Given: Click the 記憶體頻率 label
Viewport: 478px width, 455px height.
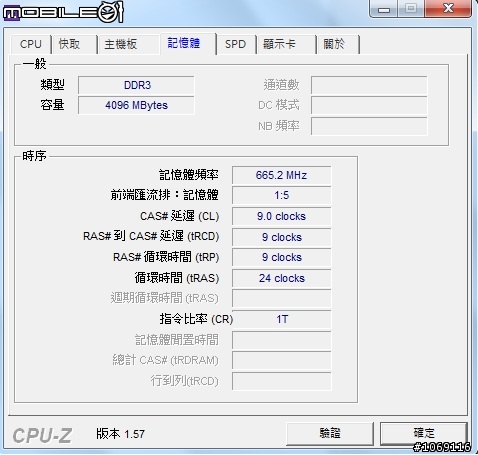Looking at the screenshot, I should pyautogui.click(x=189, y=175).
